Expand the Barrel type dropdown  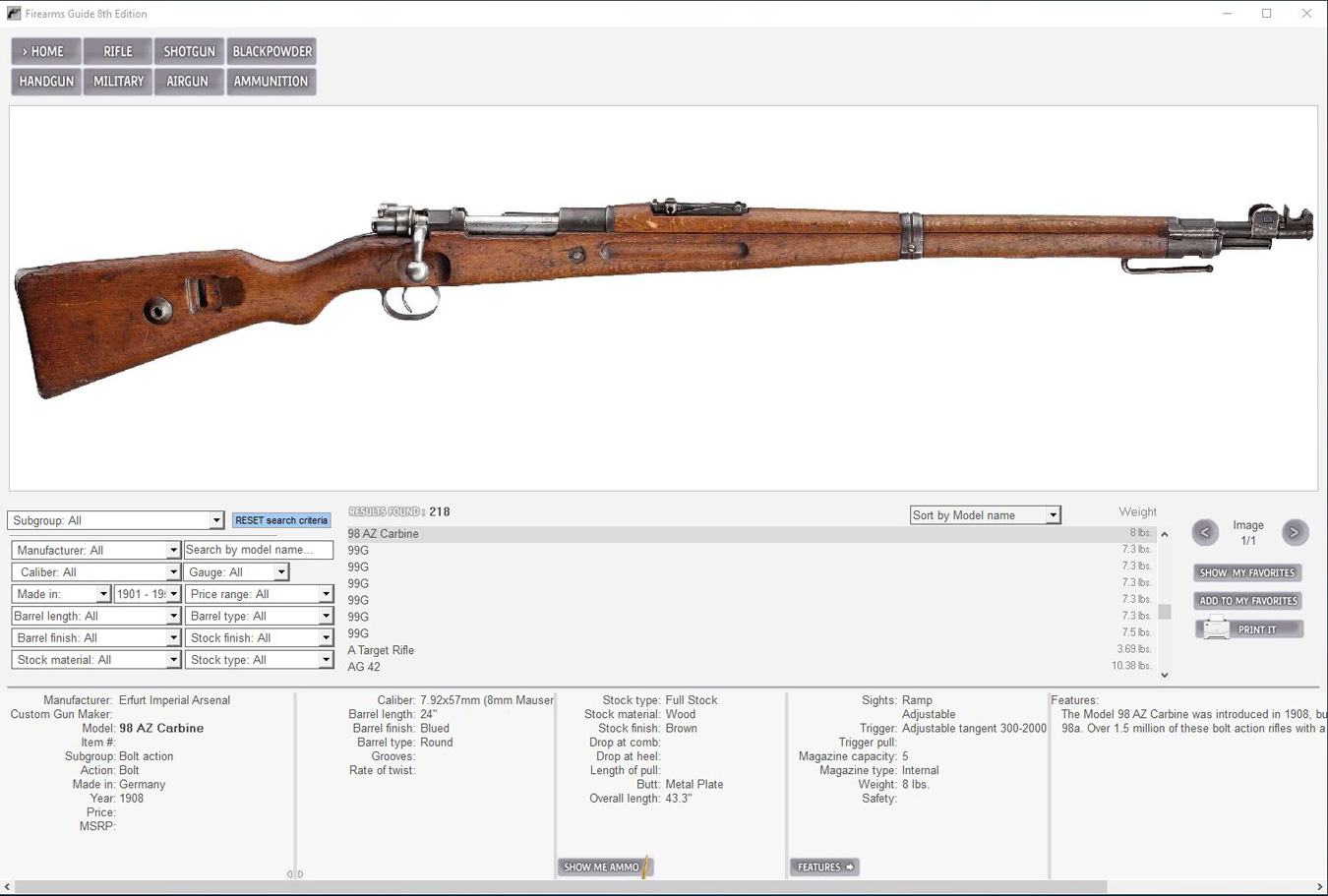[326, 616]
